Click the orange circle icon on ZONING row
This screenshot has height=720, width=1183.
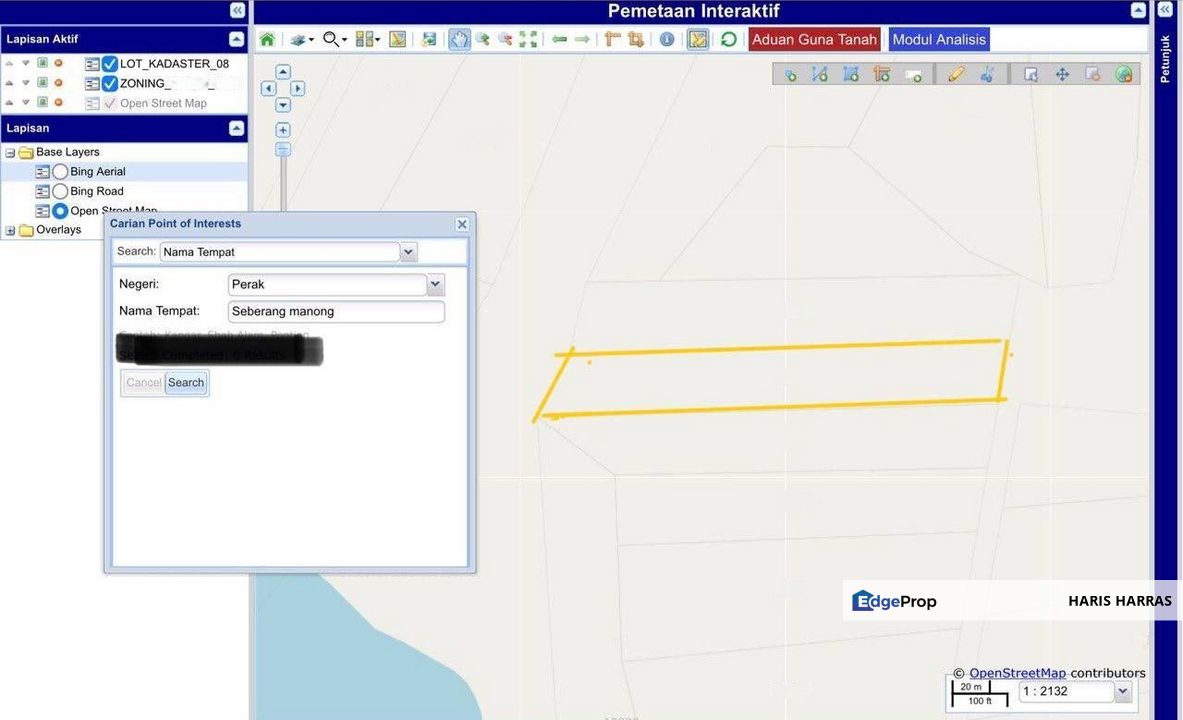coord(58,83)
